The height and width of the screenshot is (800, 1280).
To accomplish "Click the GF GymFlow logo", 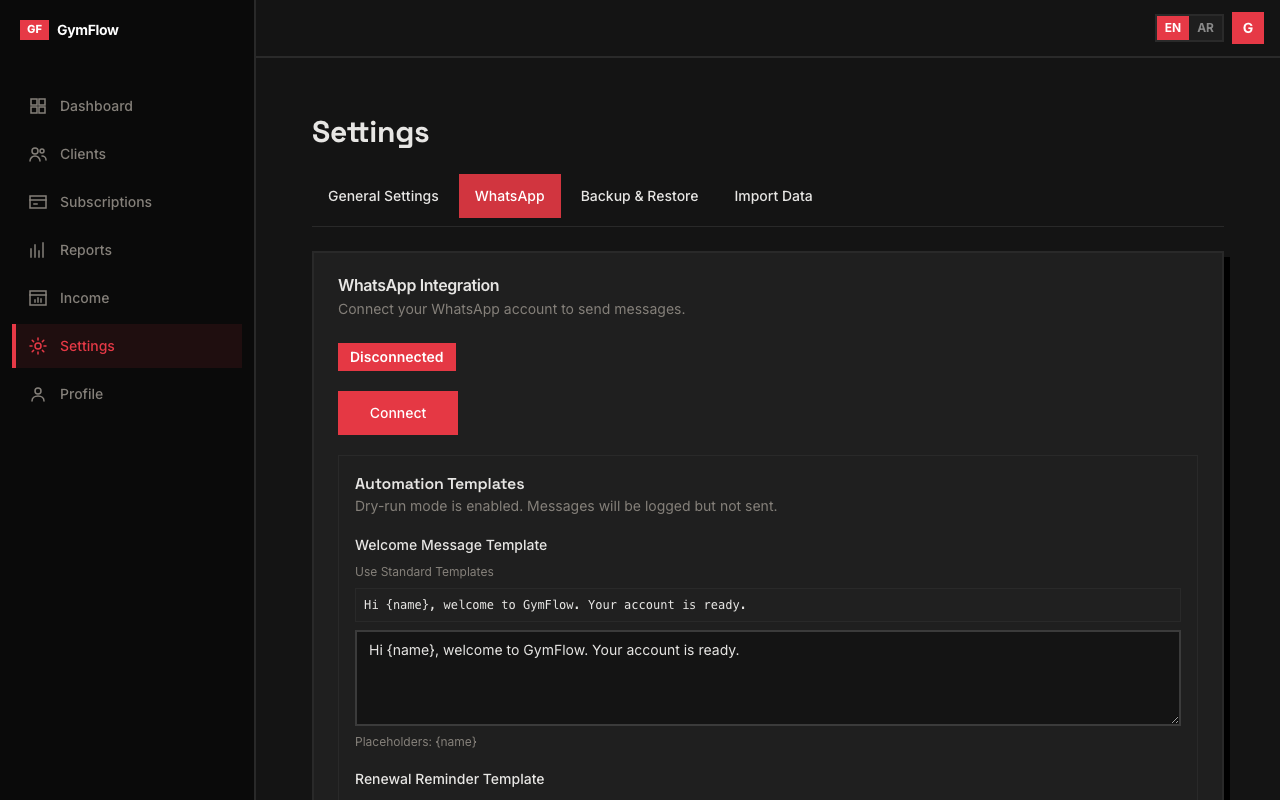I will tap(69, 30).
